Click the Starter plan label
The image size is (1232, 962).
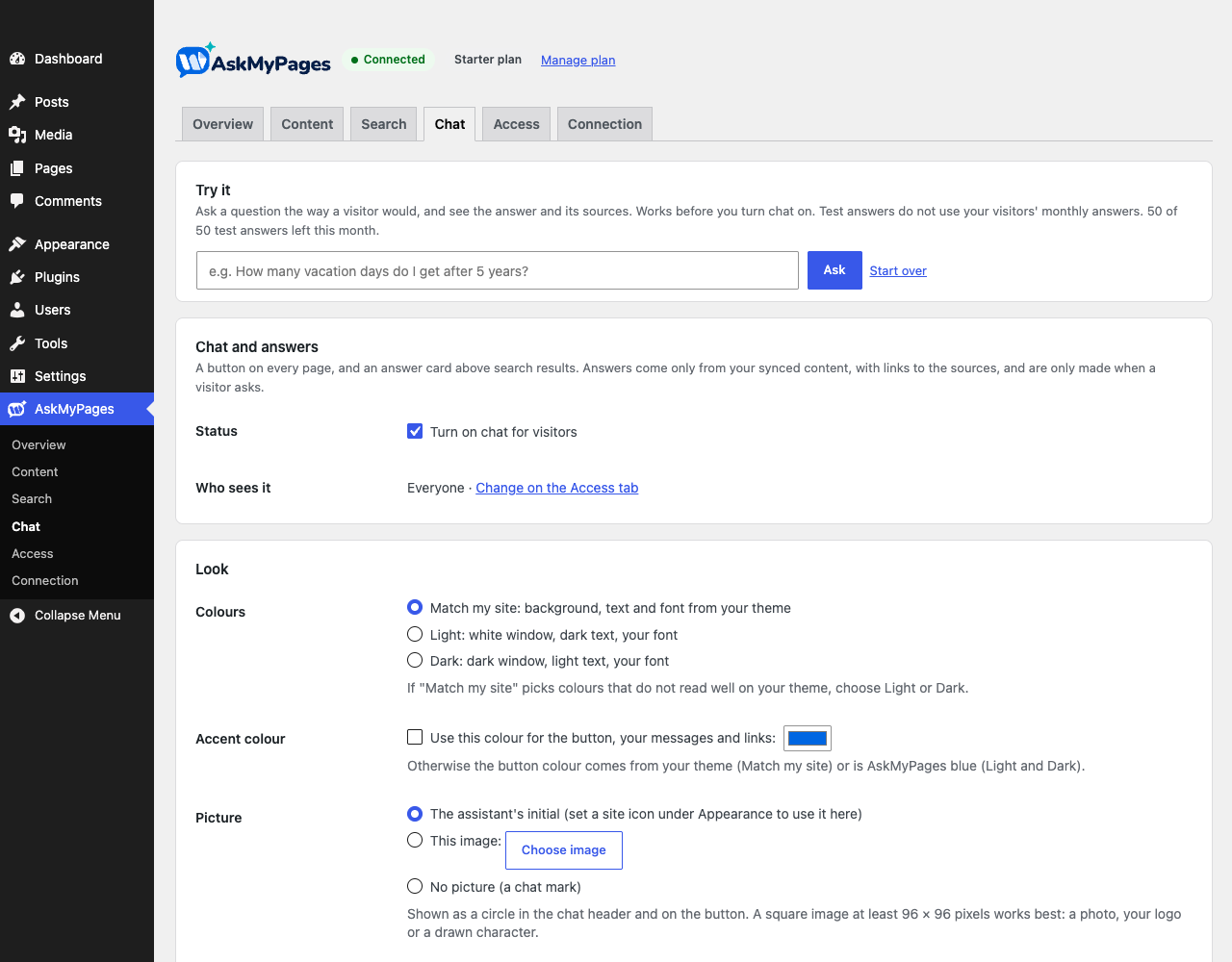coord(488,60)
